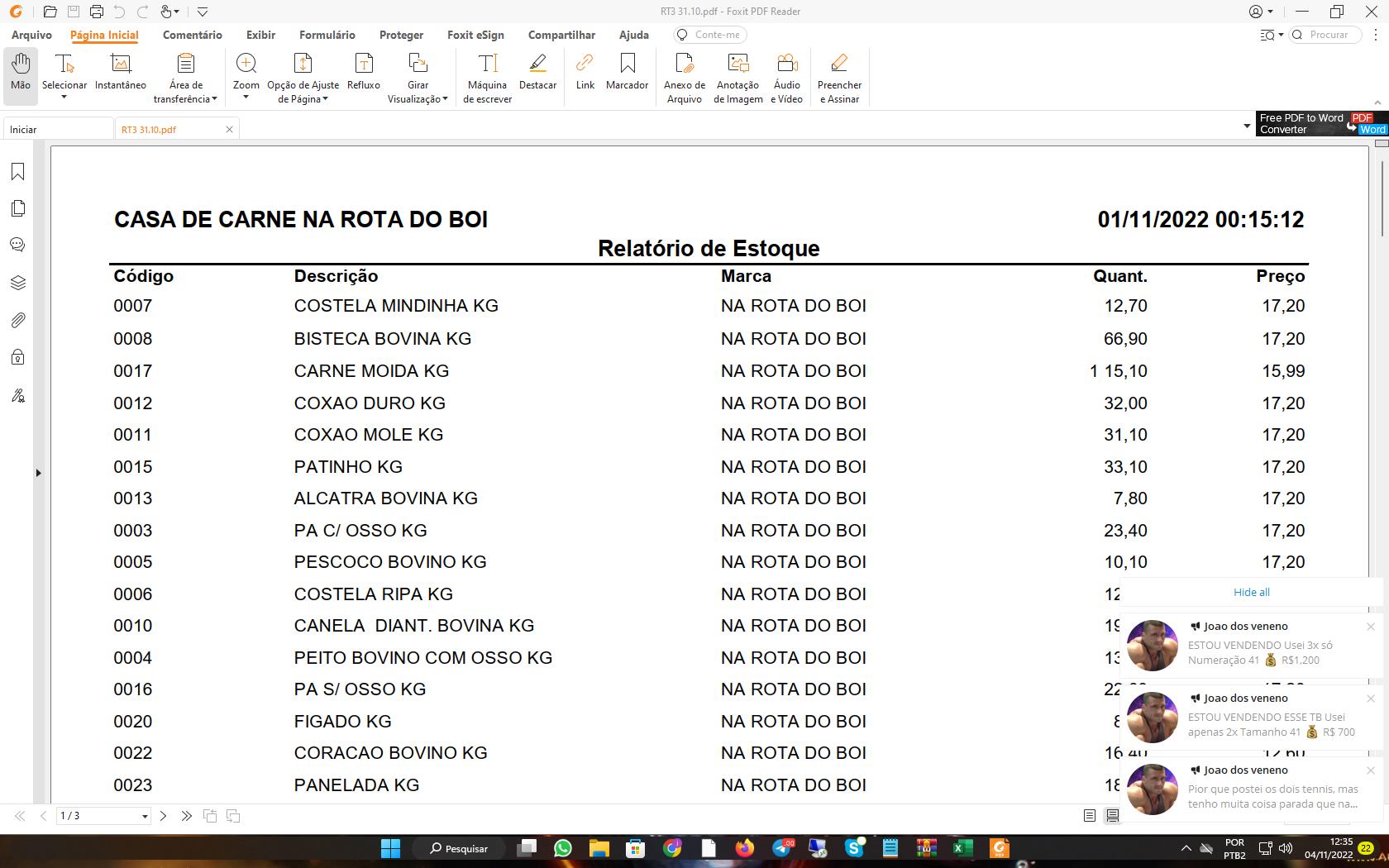Open the Comentário ribbon tab
Screen dimensions: 1389x868
[x=192, y=35]
